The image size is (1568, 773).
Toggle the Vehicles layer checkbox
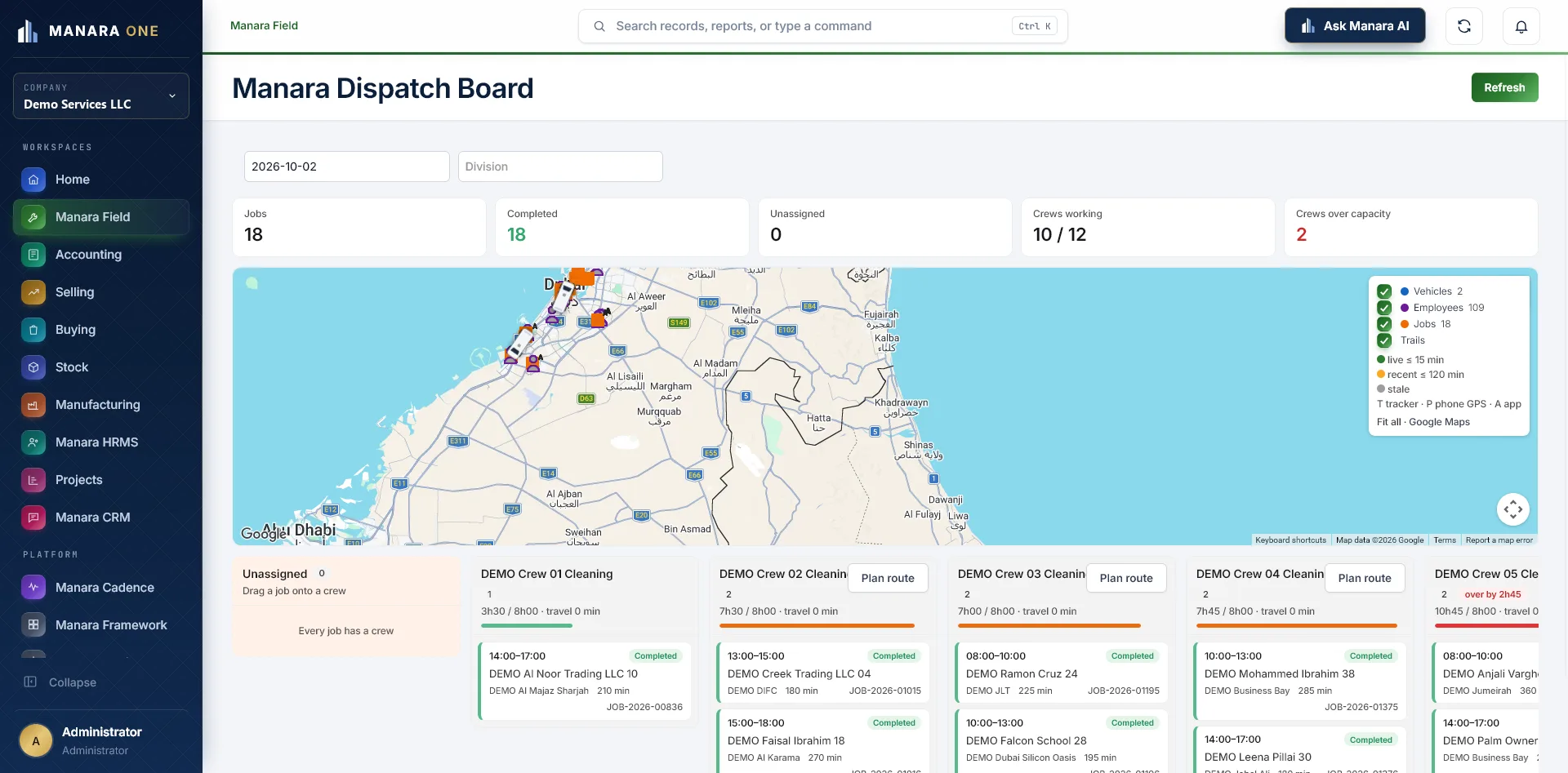pos(1384,291)
